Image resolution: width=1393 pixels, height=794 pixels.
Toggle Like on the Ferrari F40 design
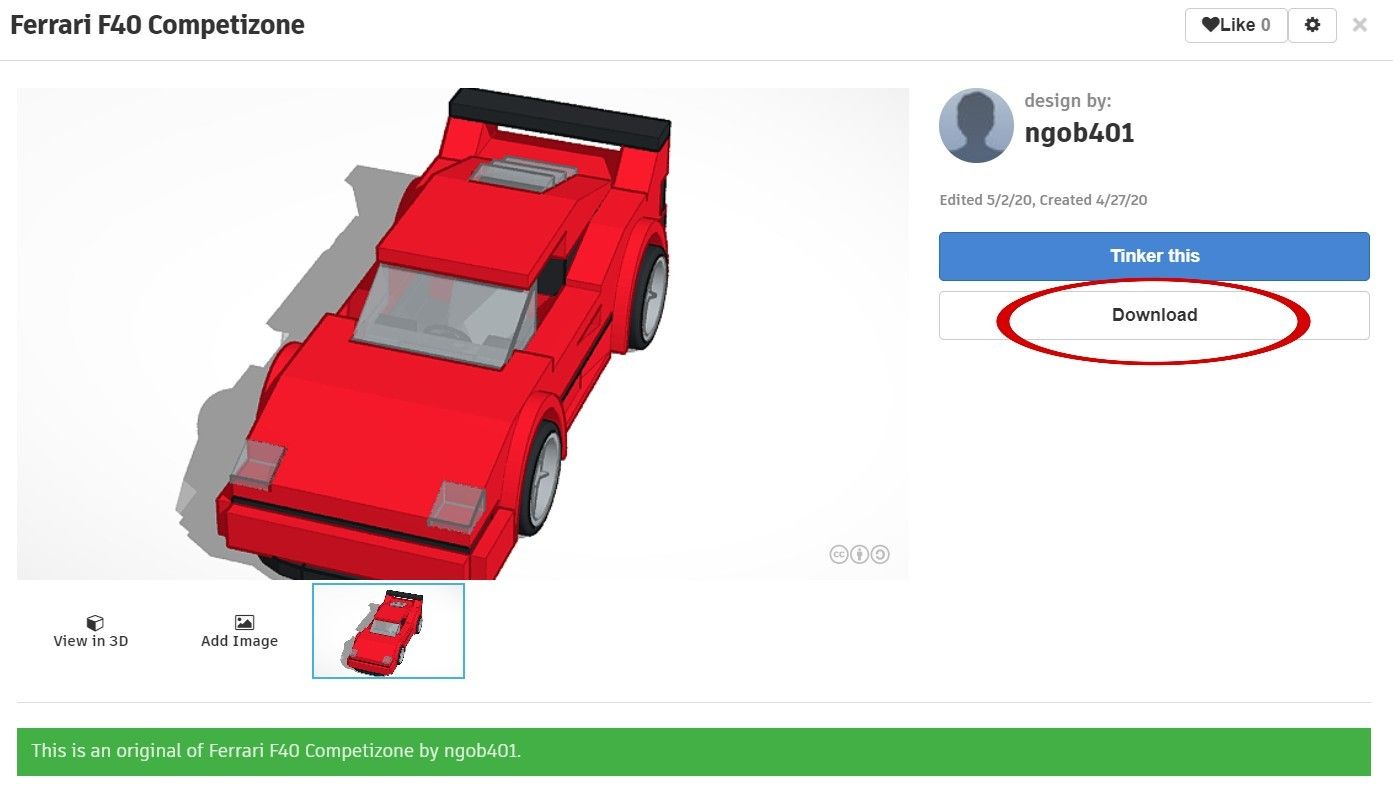point(1236,25)
